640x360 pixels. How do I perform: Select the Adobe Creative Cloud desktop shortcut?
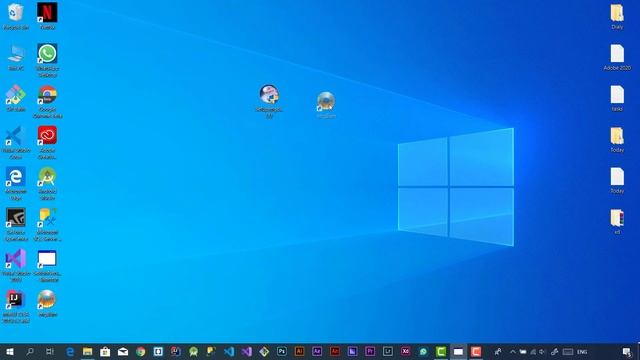(x=47, y=142)
